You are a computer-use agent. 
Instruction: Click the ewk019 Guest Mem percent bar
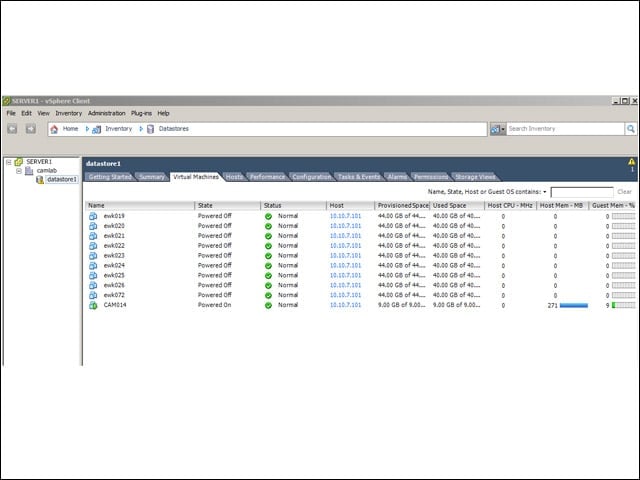click(x=623, y=216)
